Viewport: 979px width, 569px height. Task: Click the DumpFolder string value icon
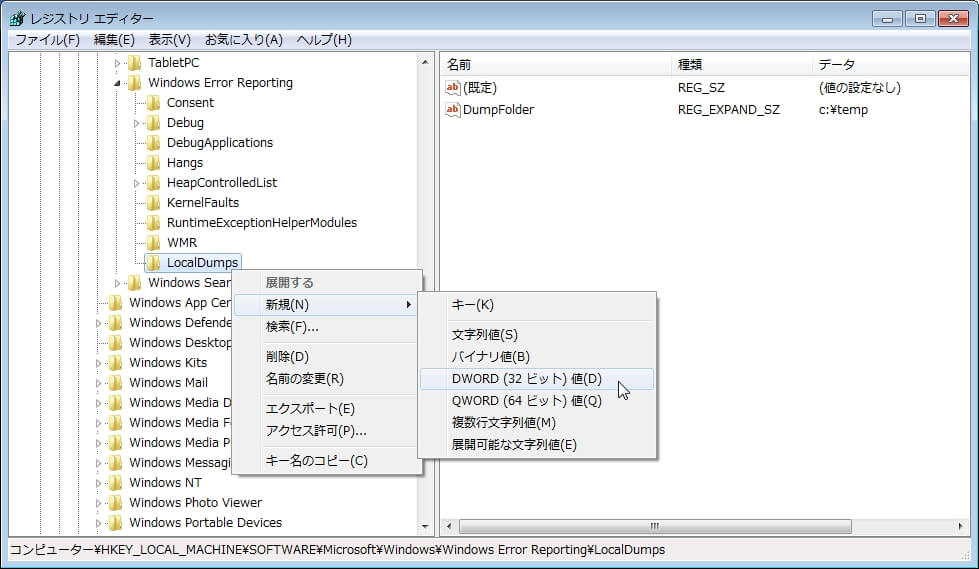tap(453, 110)
